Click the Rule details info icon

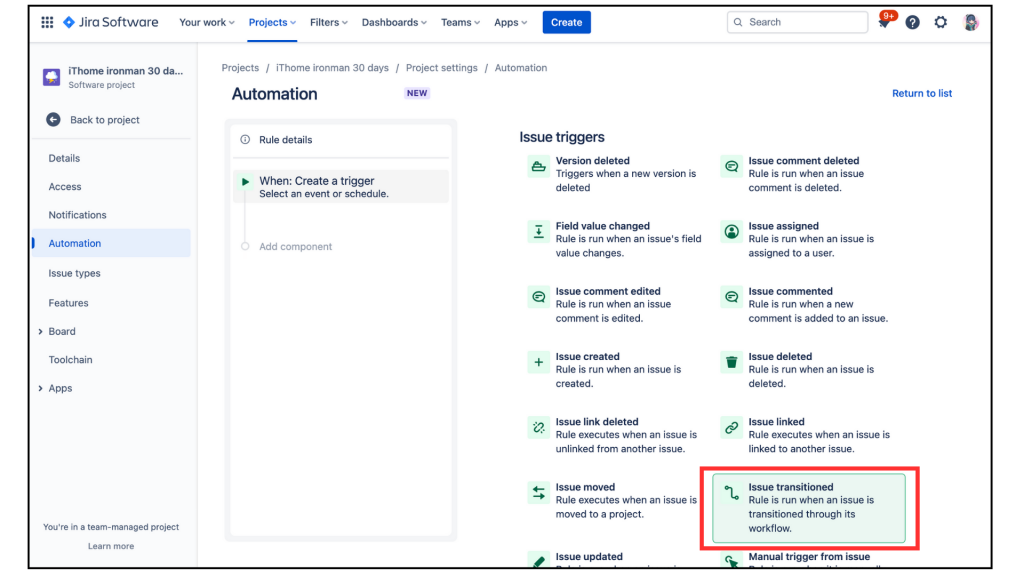pos(245,140)
